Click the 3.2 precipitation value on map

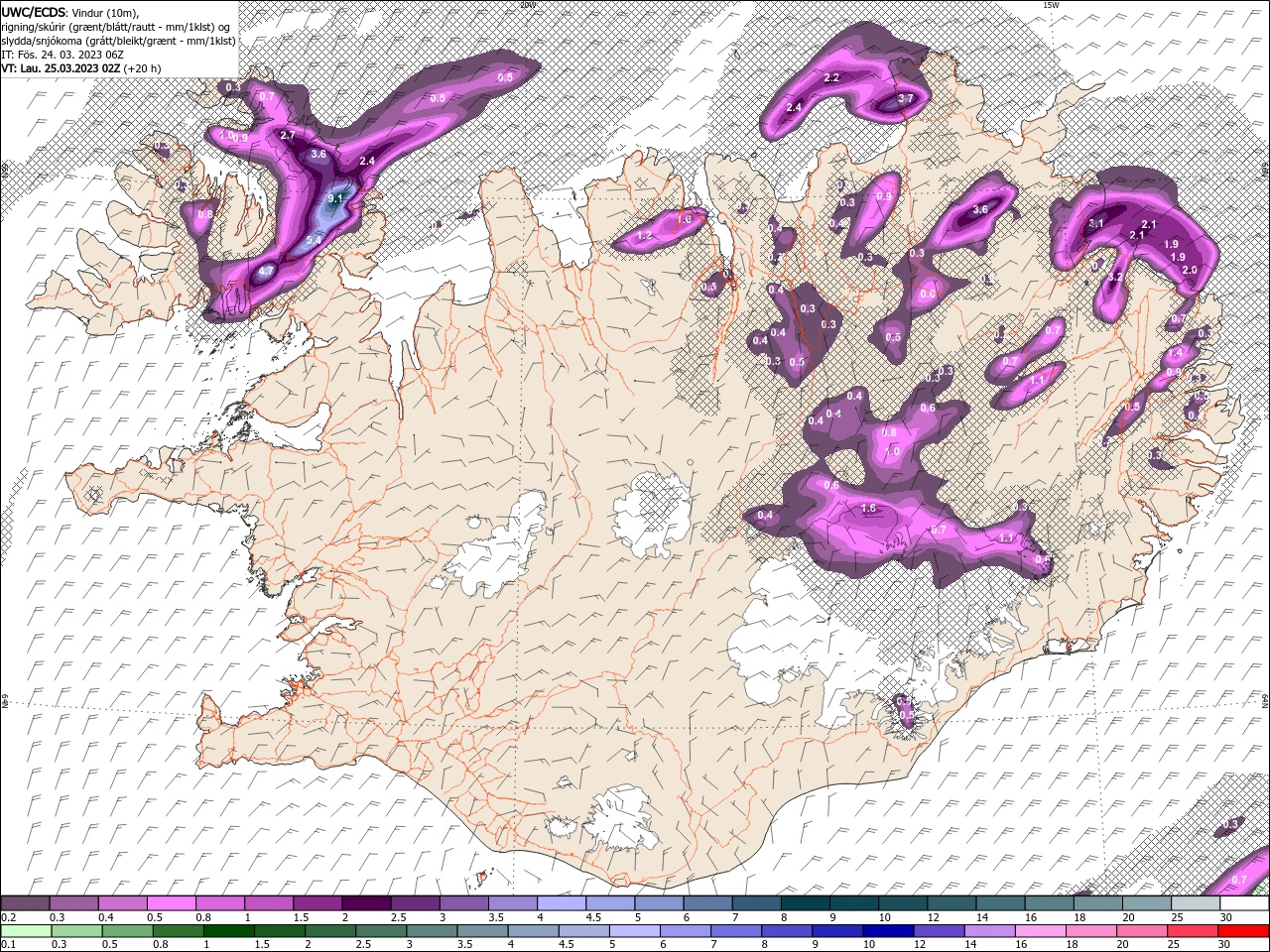(1115, 277)
